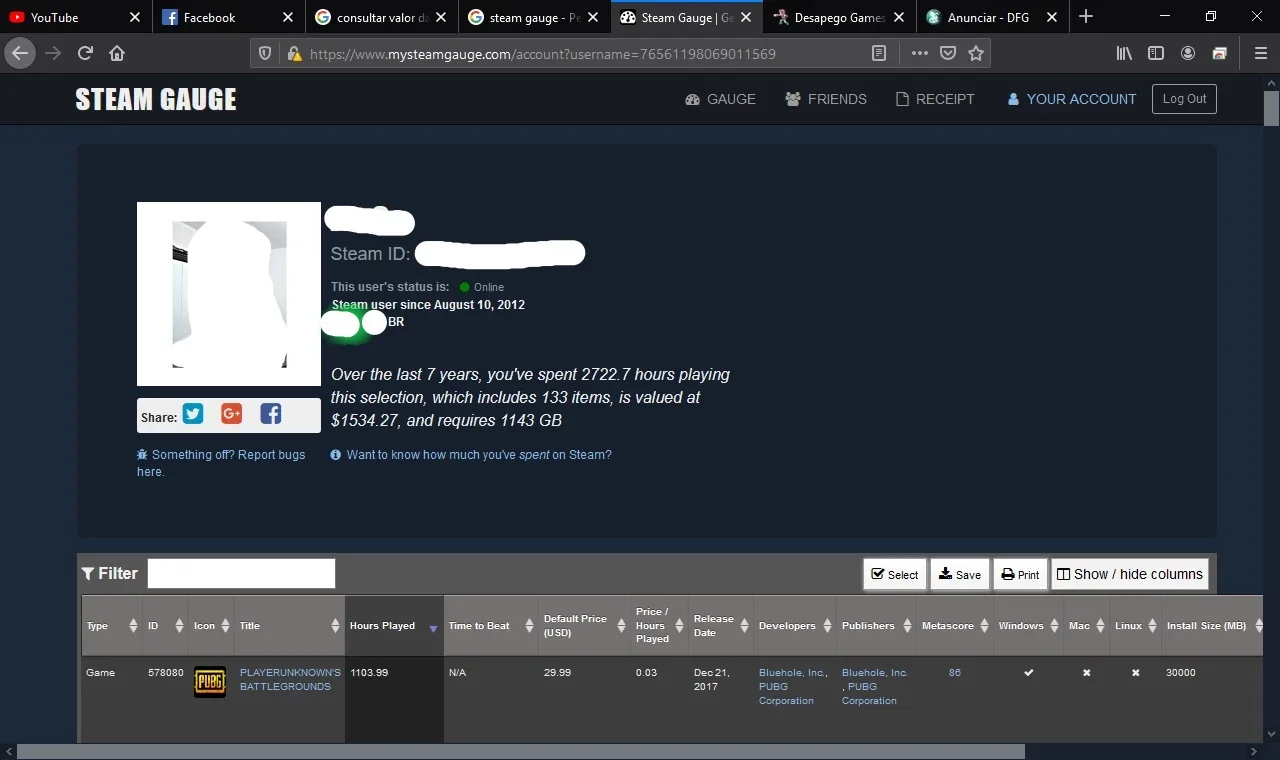Sort table by ID column
The image size is (1280, 760).
coord(165,626)
